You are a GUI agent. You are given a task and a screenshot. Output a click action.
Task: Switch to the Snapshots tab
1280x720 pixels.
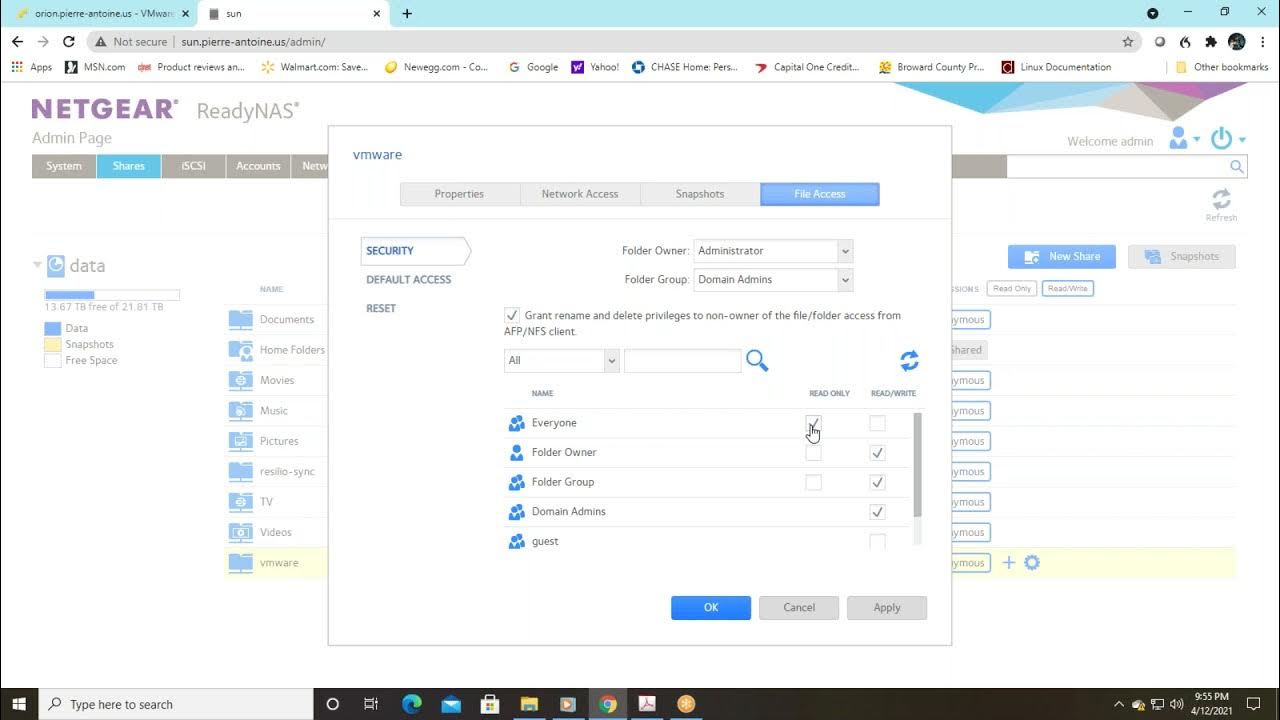point(700,194)
